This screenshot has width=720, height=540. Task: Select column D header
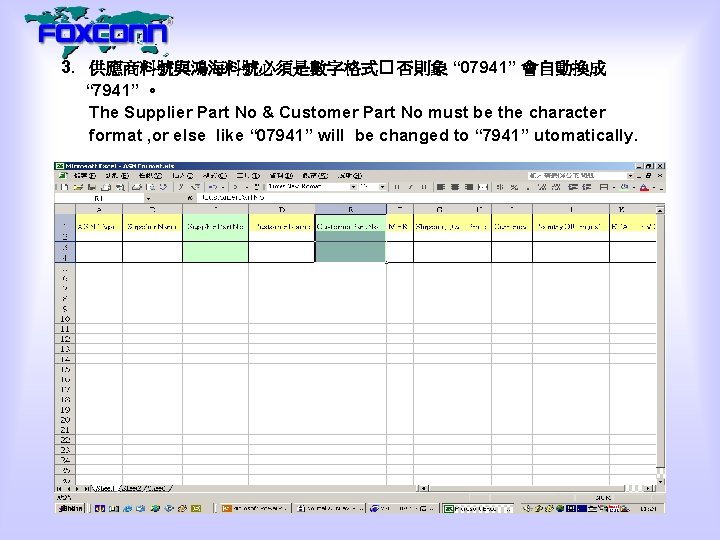click(x=281, y=209)
